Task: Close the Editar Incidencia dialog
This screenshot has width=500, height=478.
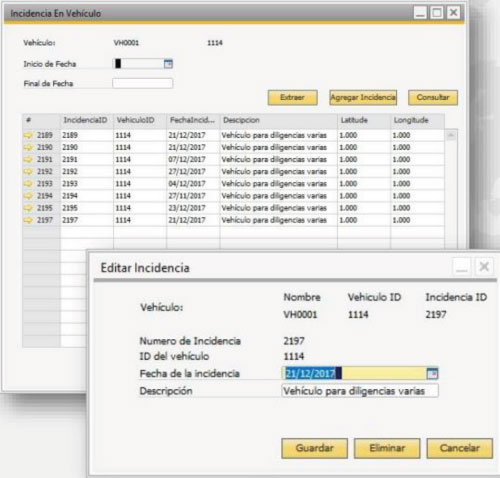Action: tap(484, 267)
